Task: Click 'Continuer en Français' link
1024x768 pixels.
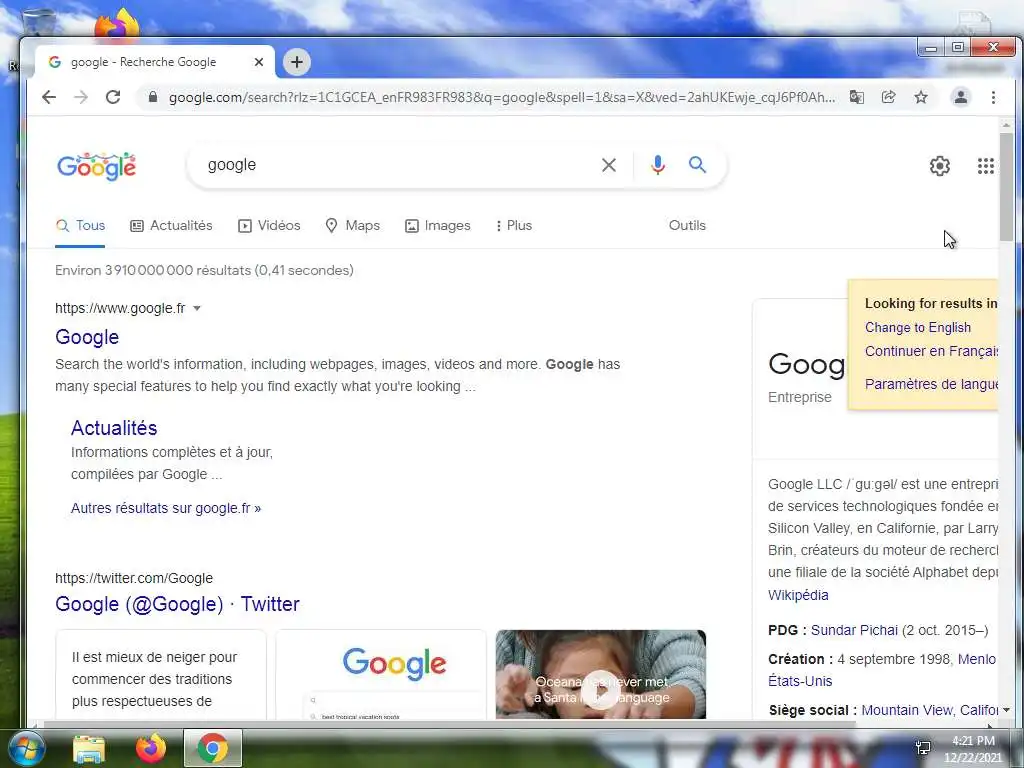Action: tap(931, 351)
